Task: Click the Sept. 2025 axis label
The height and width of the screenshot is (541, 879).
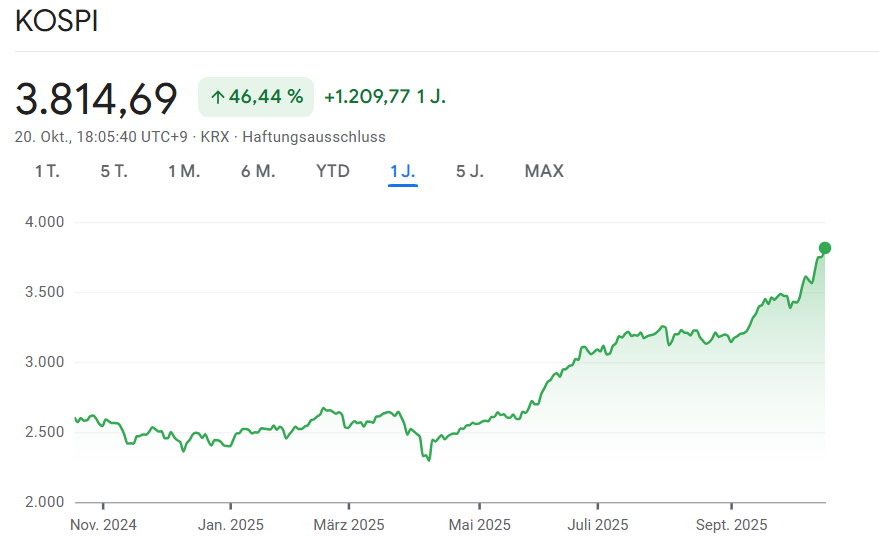Action: click(731, 525)
